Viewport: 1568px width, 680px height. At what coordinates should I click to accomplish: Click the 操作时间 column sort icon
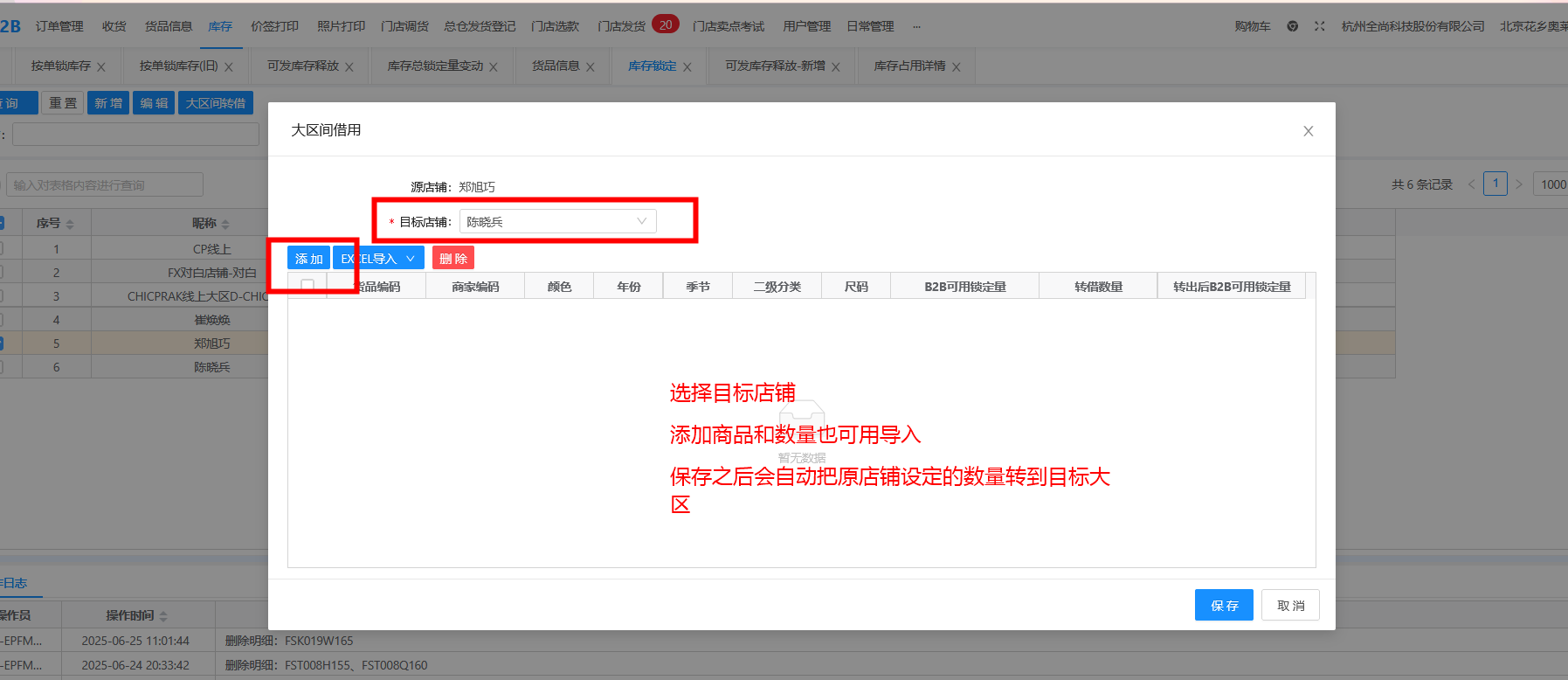[163, 616]
